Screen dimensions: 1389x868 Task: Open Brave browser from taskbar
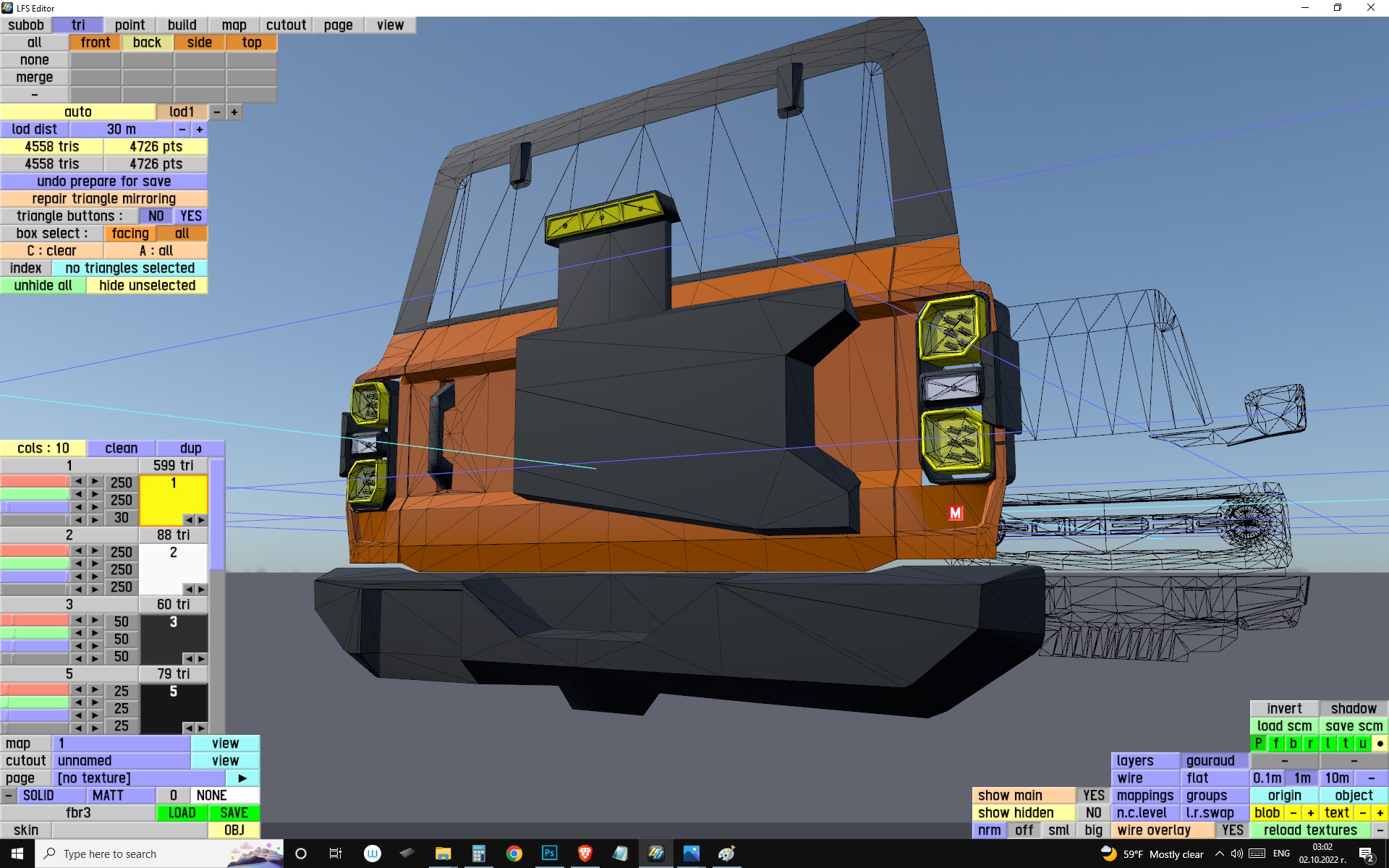point(585,854)
